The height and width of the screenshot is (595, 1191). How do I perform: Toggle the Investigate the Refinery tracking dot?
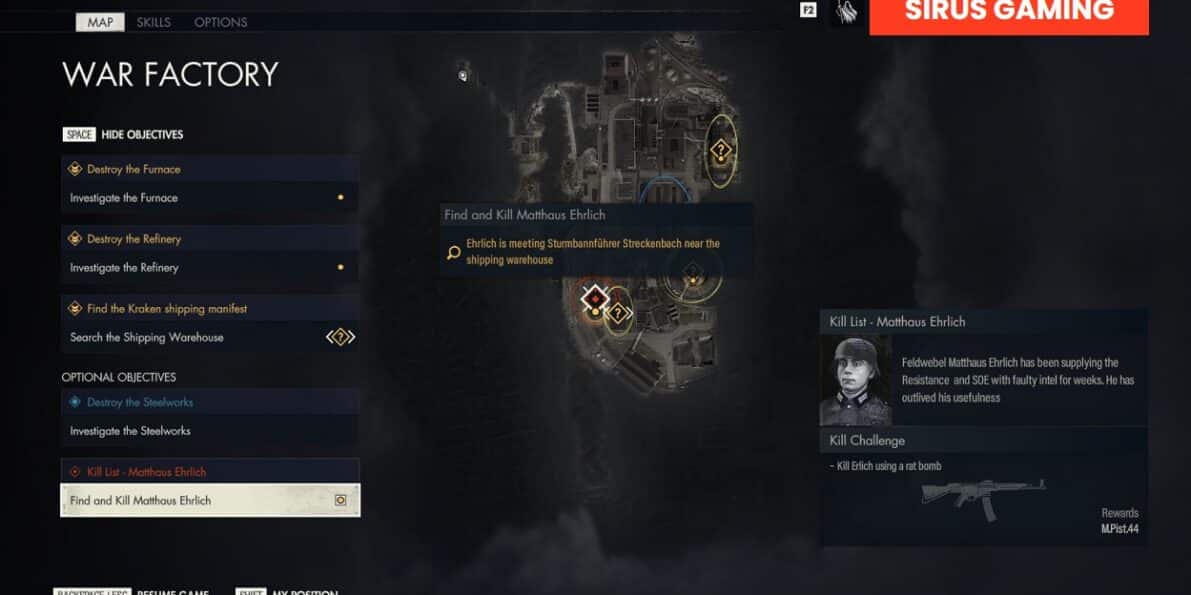(340, 267)
